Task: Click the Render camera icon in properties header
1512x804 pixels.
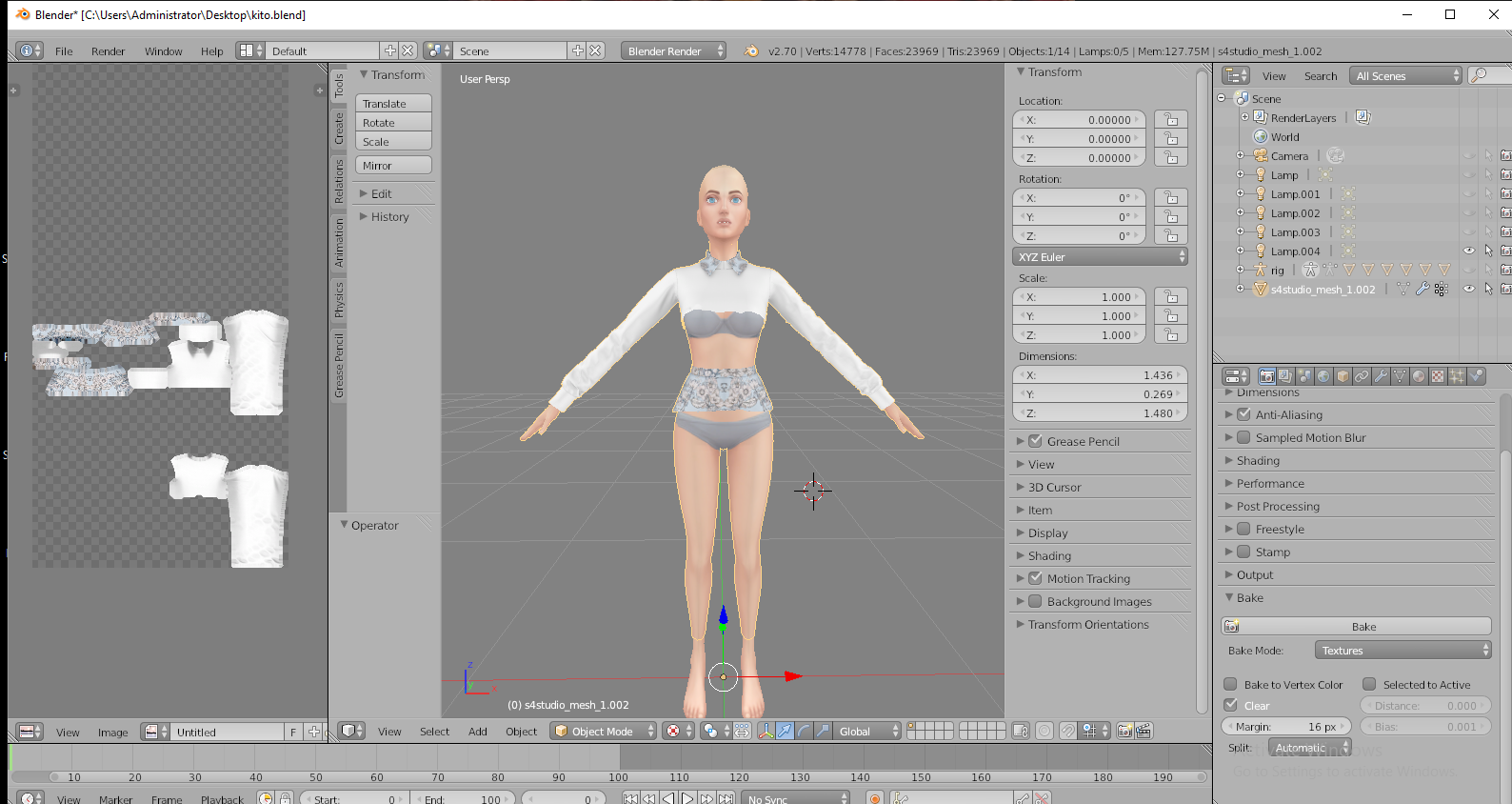Action: pos(1266,376)
